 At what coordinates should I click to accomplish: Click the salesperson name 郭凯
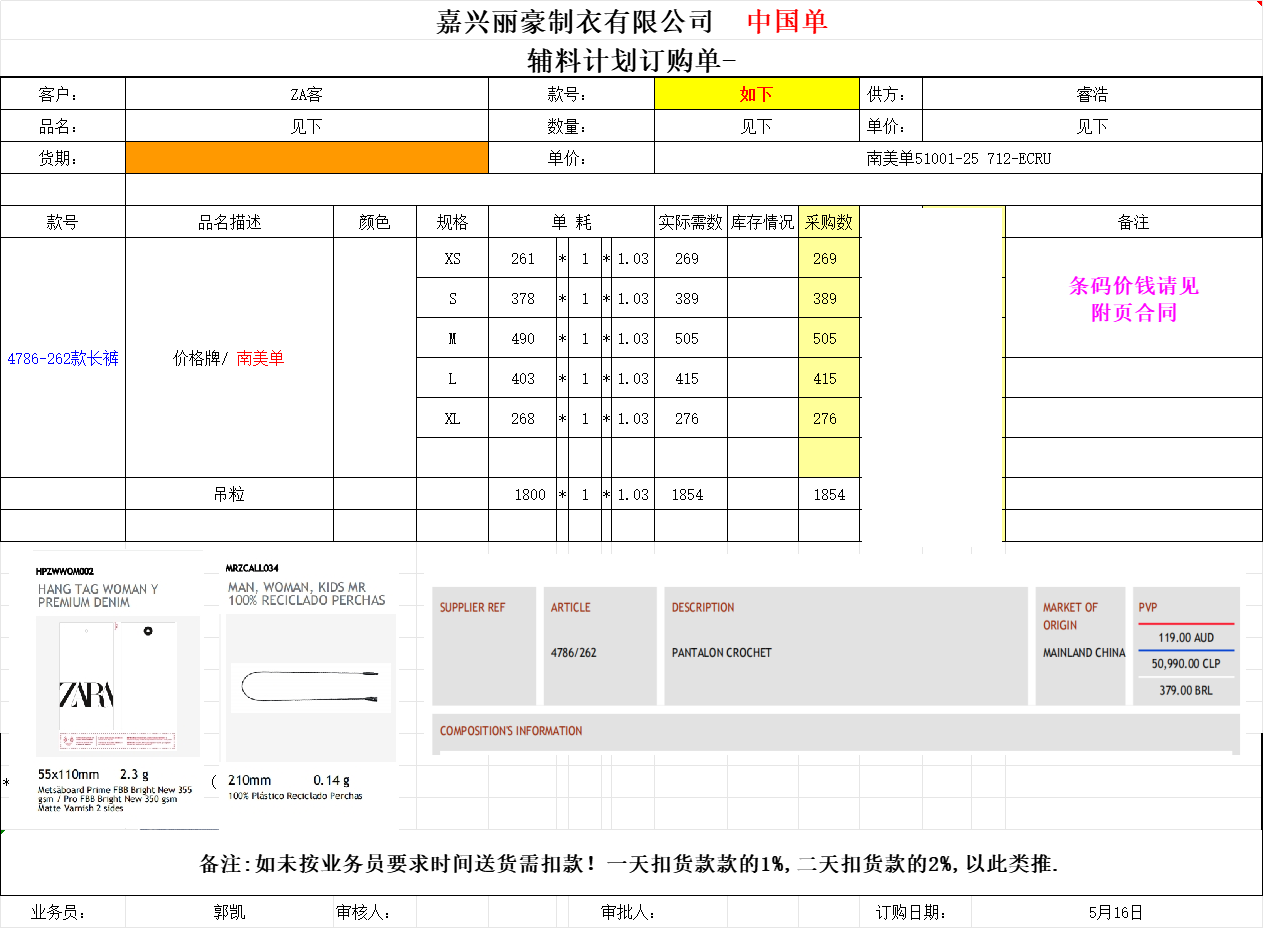pyautogui.click(x=228, y=912)
